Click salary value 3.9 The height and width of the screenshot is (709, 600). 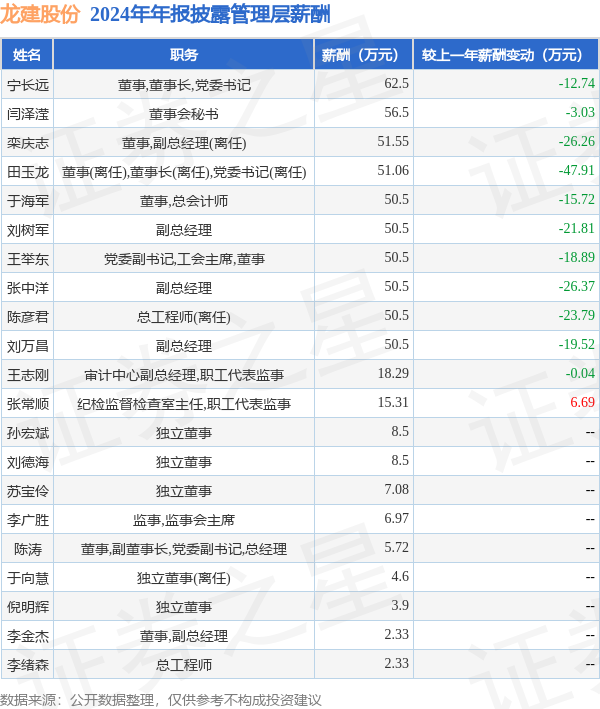coord(400,605)
